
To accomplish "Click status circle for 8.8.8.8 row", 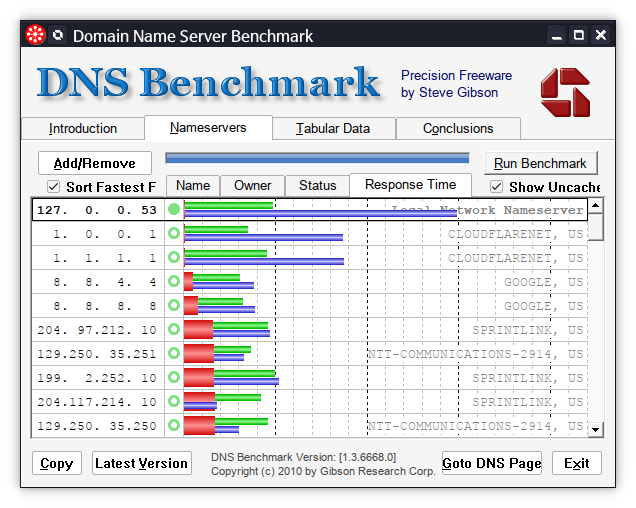I will (x=174, y=305).
